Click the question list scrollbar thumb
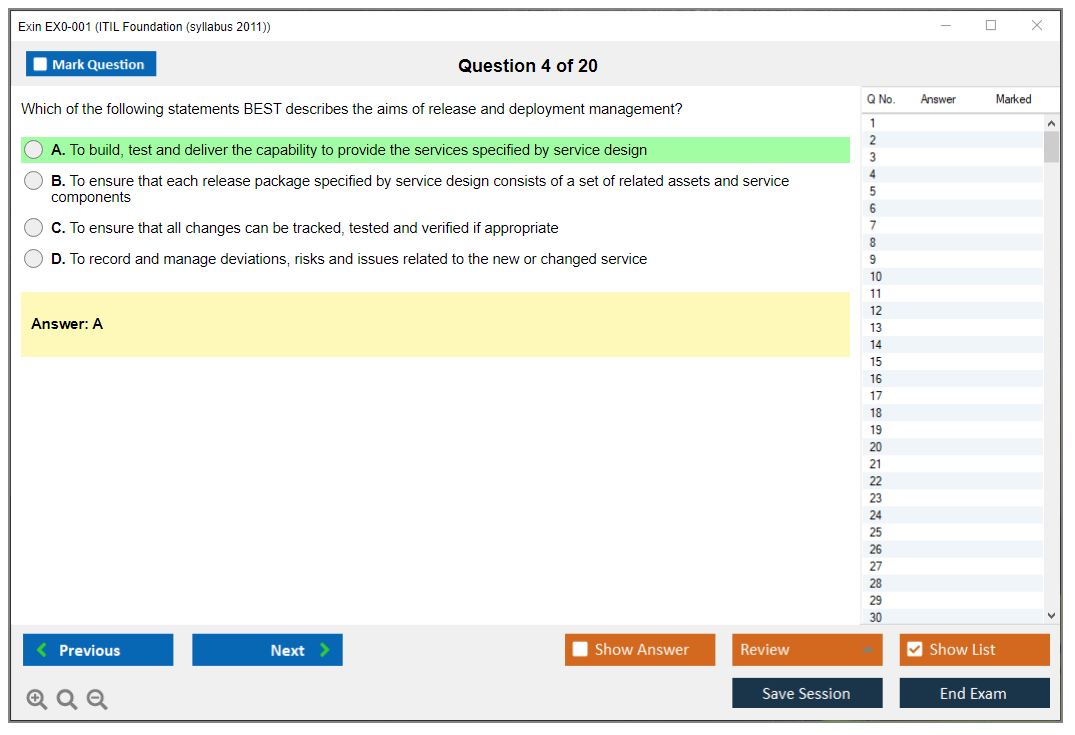The width and height of the screenshot is (1075, 735). click(1050, 147)
